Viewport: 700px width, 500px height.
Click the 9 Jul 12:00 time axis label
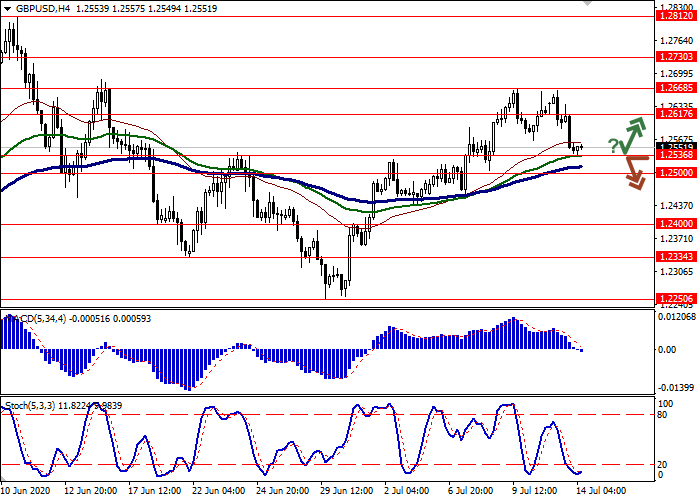(535, 491)
